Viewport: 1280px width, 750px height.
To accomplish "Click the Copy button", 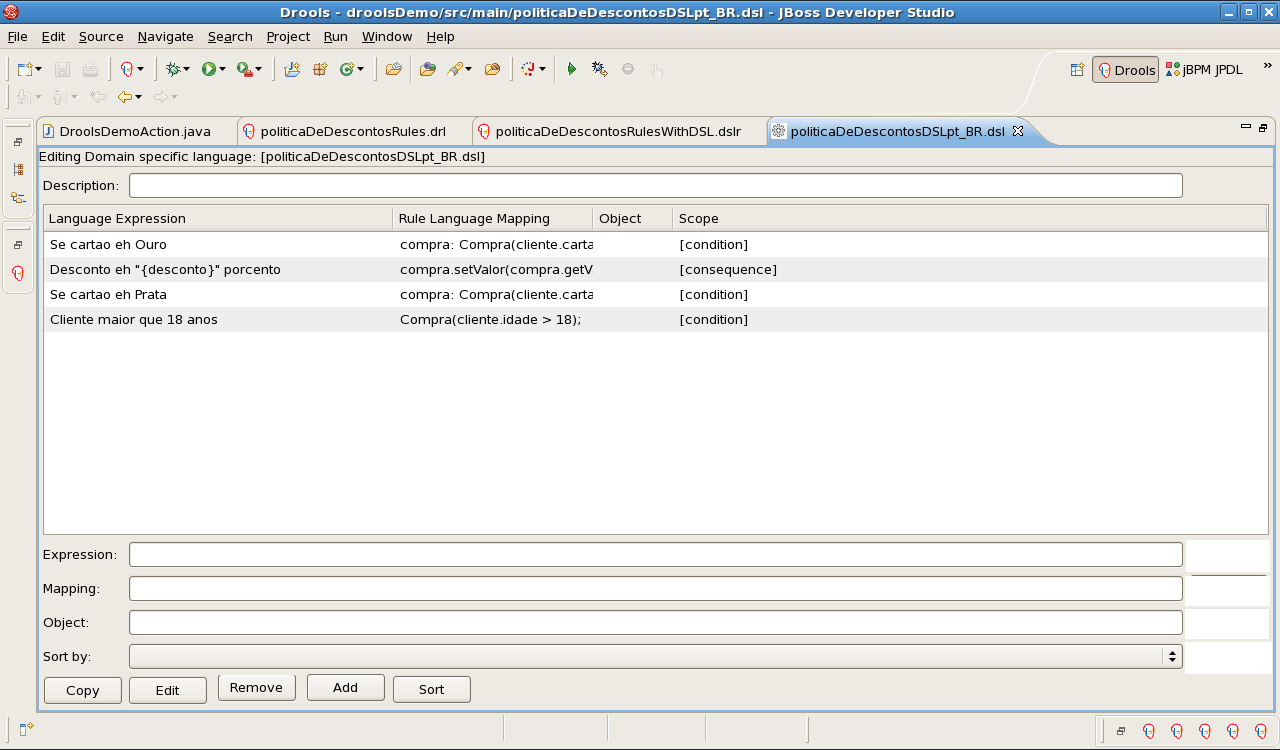I will click(83, 690).
